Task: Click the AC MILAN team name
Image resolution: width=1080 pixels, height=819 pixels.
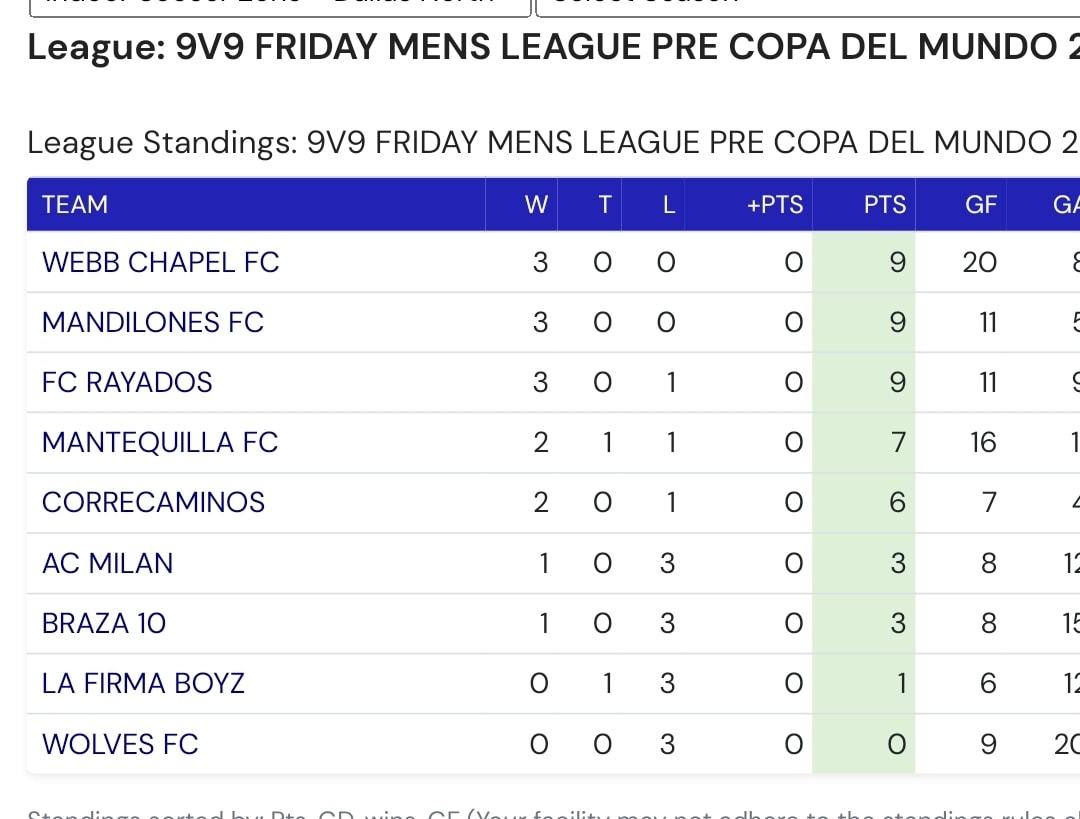Action: 107,563
